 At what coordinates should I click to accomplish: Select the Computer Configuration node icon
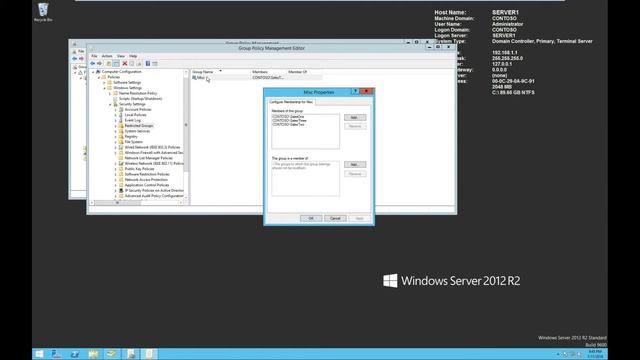98,71
